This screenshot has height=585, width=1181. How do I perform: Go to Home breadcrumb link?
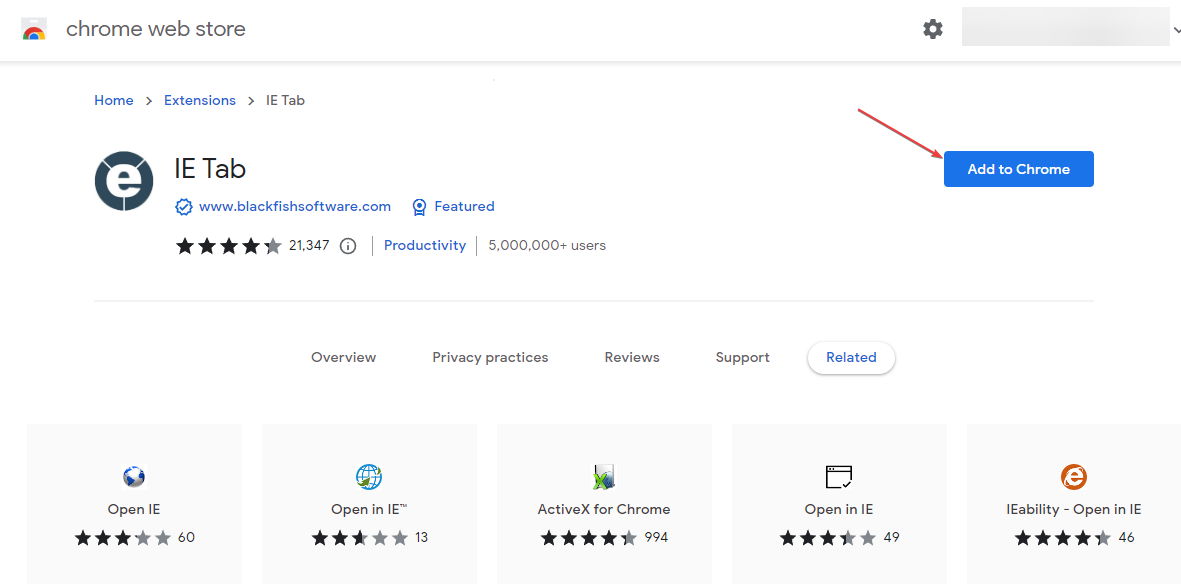114,101
